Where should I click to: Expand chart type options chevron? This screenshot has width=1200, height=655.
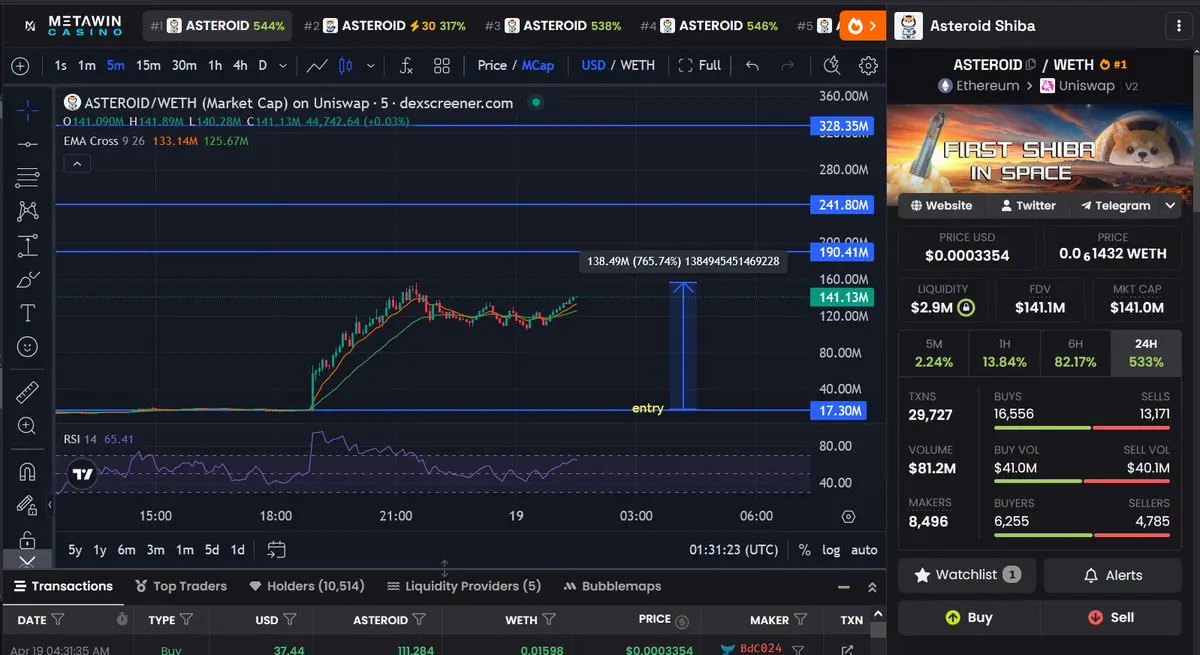click(x=371, y=66)
